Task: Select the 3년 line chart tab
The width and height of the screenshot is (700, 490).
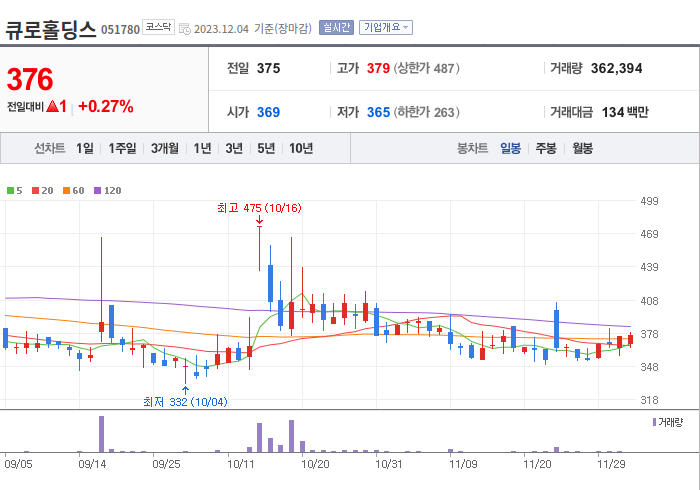Action: (234, 148)
